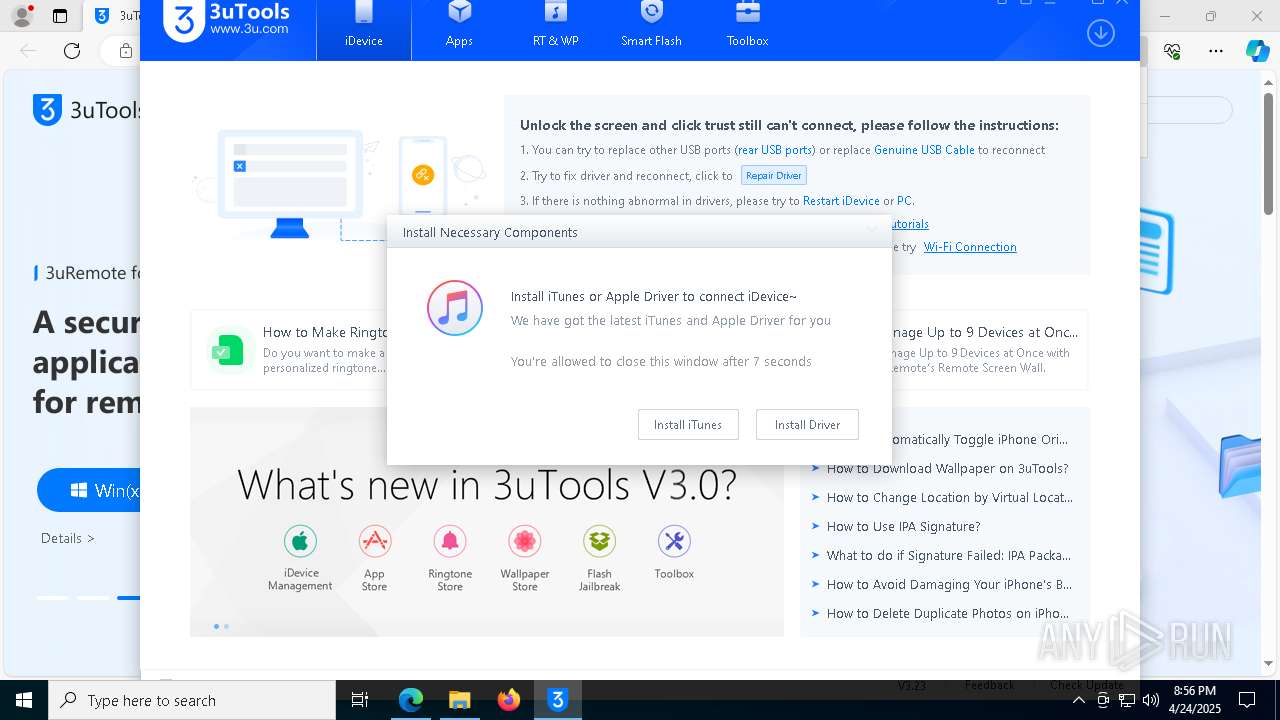Click the 3uTools taskbar icon
Viewport: 1280px width, 720px height.
tap(558, 700)
